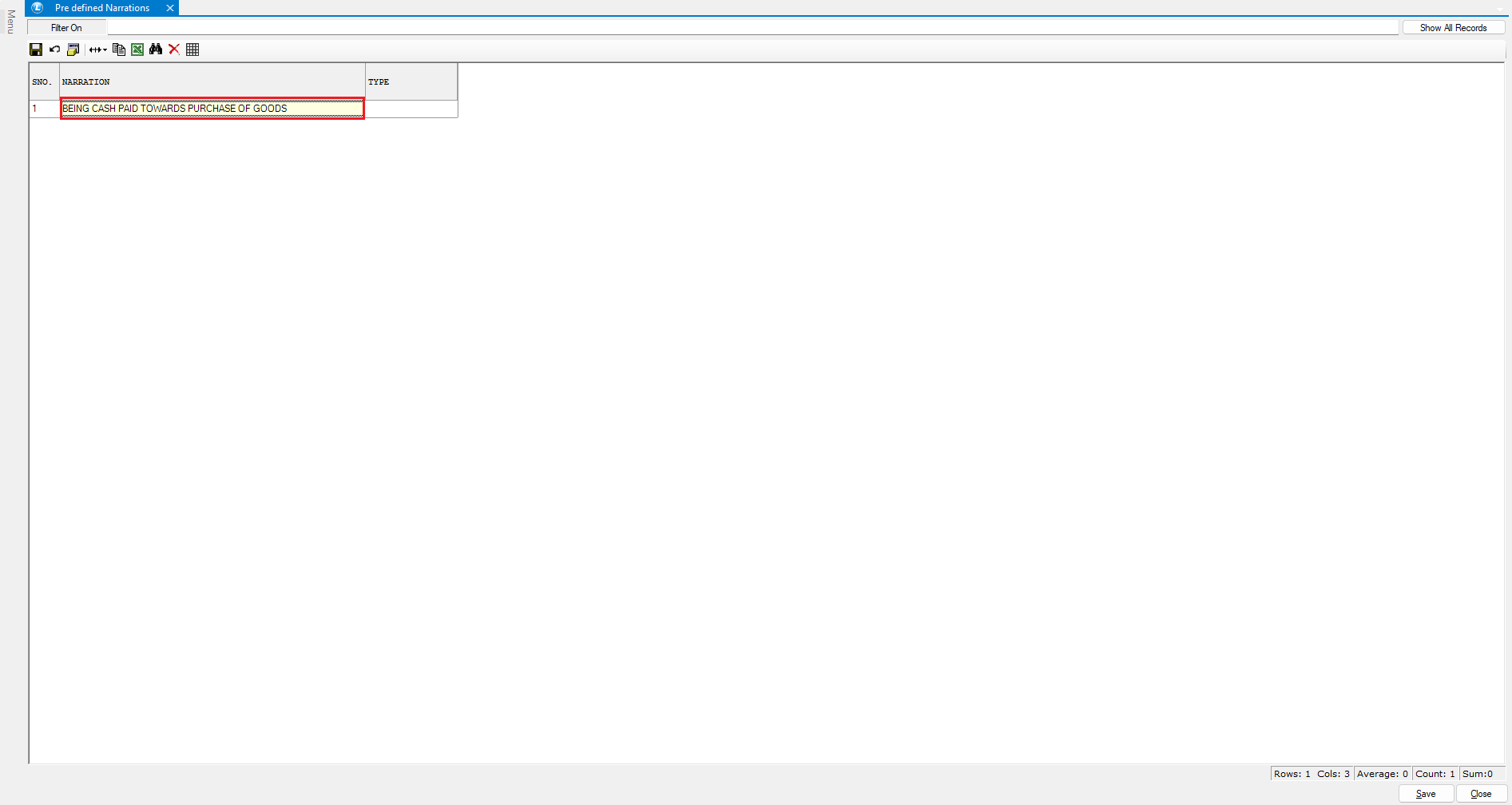The width and height of the screenshot is (1512, 805).
Task: Click the Close button at bottom
Action: pyautogui.click(x=1481, y=794)
